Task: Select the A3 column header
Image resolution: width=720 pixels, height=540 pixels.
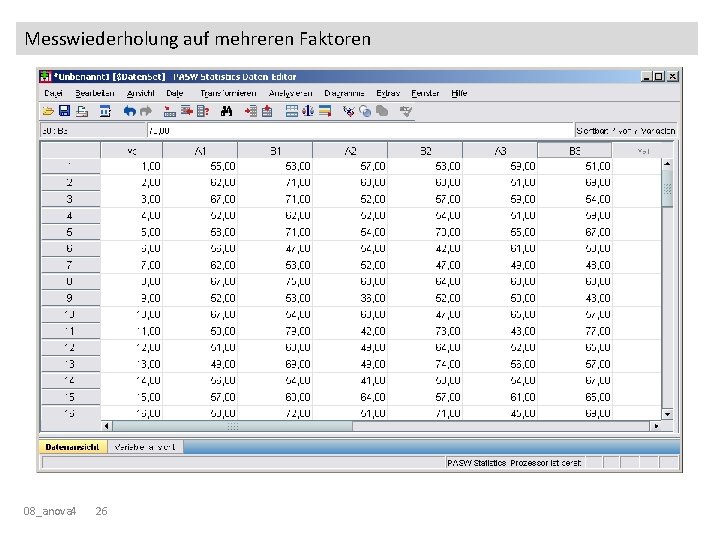Action: click(x=500, y=151)
